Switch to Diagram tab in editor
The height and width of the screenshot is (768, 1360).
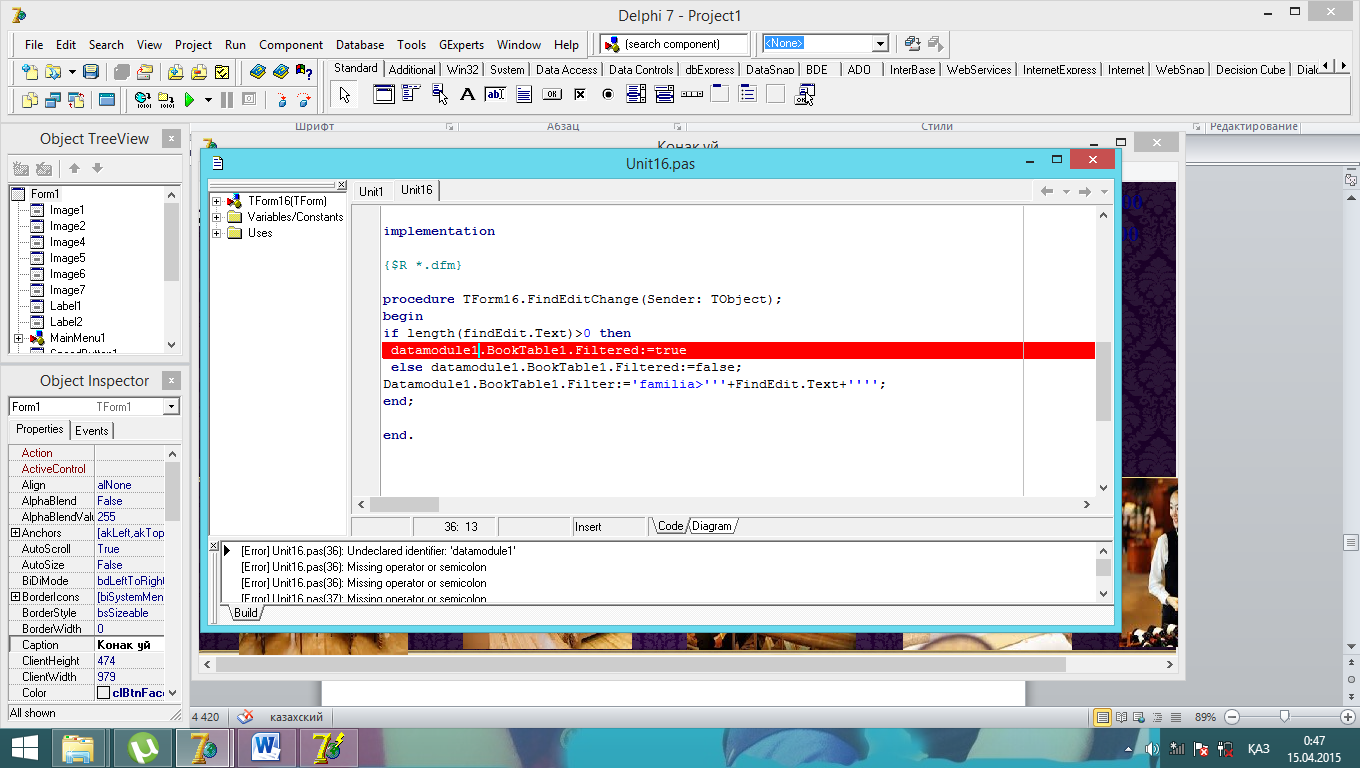point(711,526)
